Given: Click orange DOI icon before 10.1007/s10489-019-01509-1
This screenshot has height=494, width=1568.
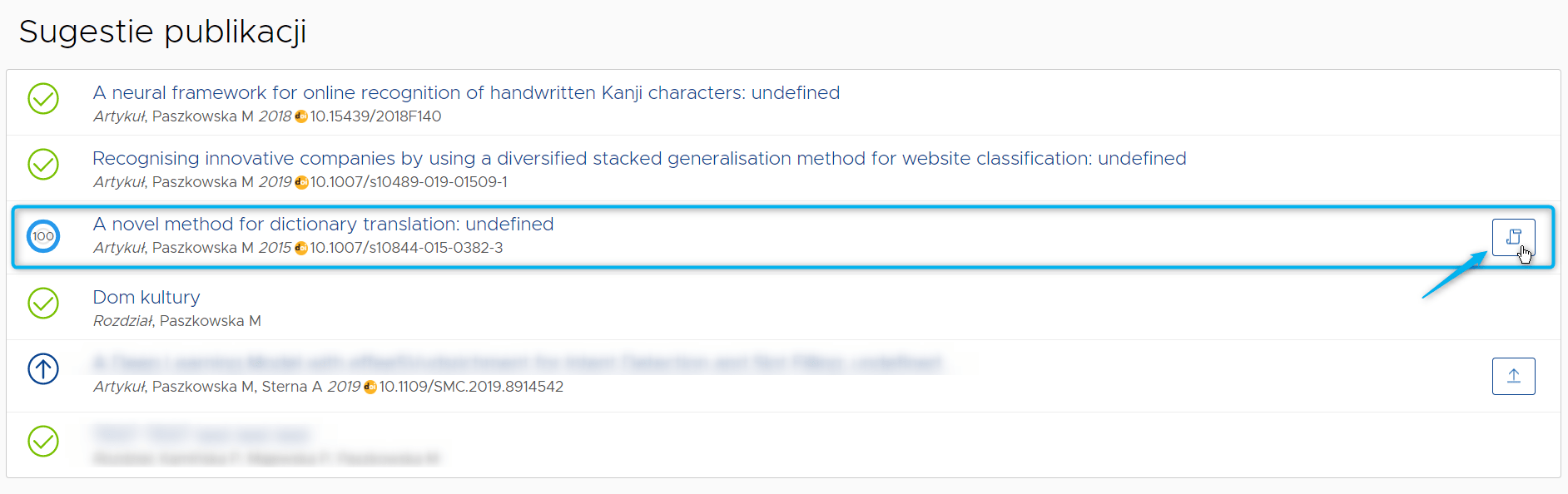Looking at the screenshot, I should point(301,182).
